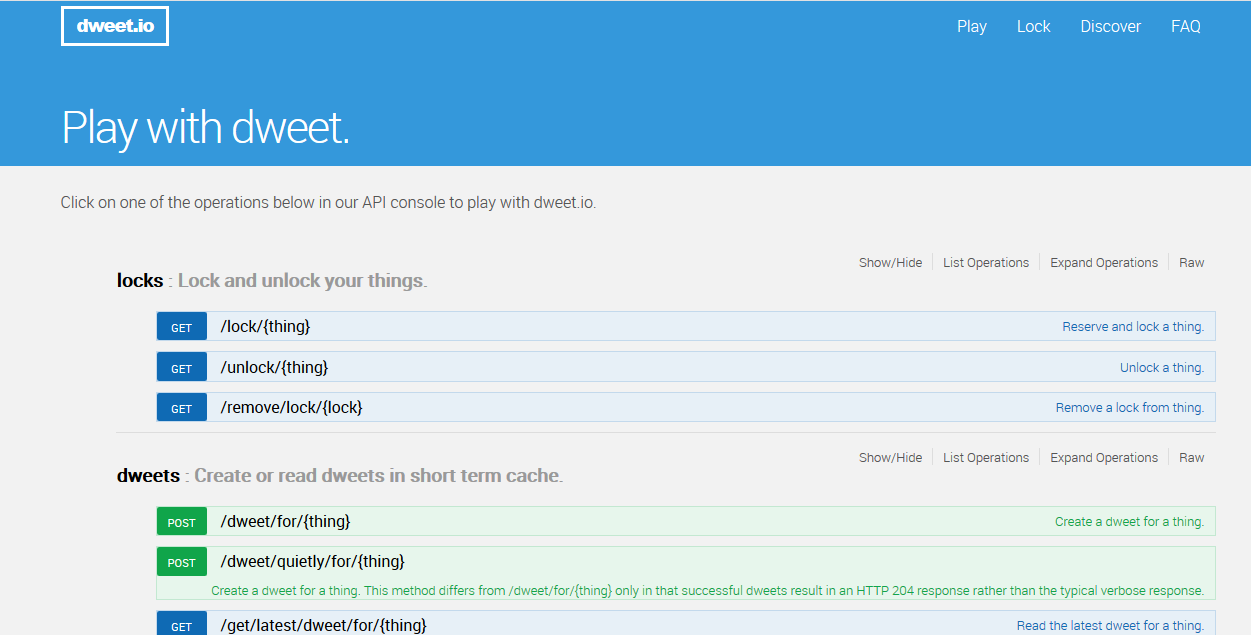This screenshot has width=1251, height=635.
Task: Click GET badge for /remove/lock/{lock}
Action: point(181,408)
